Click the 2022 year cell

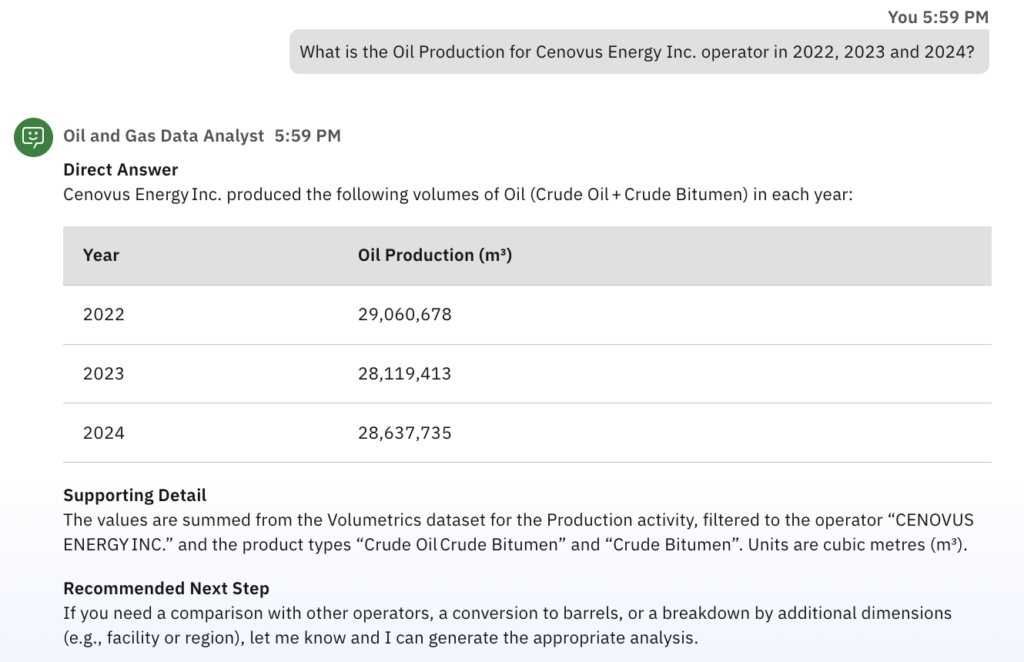point(104,314)
